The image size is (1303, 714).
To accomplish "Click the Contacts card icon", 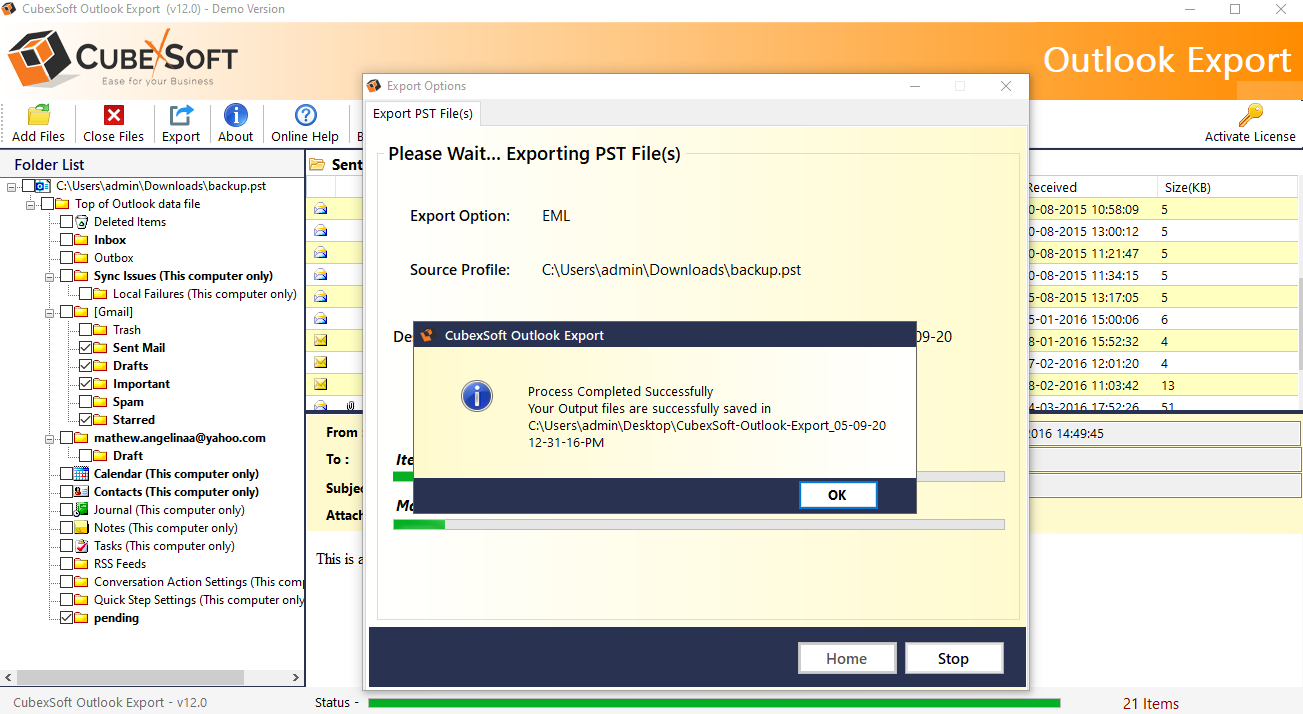I will coord(82,492).
